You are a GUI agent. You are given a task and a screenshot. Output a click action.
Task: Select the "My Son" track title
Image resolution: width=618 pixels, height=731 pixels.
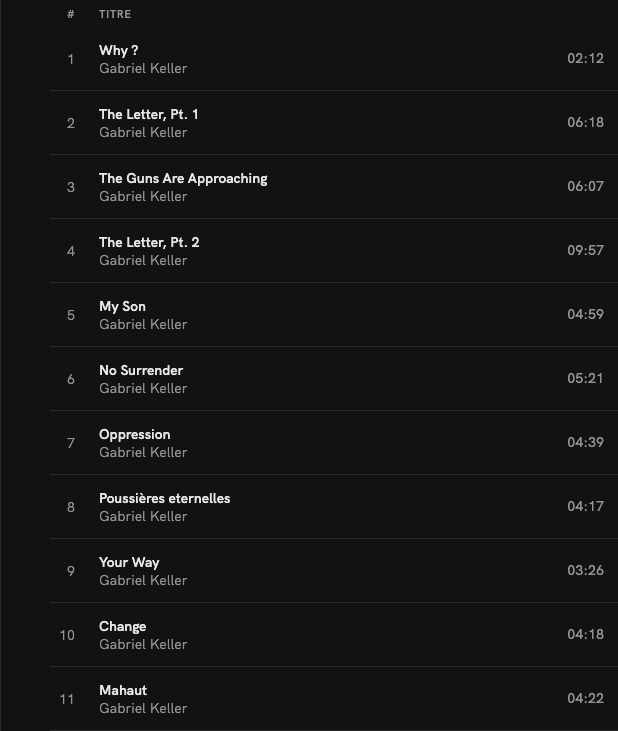tap(122, 306)
